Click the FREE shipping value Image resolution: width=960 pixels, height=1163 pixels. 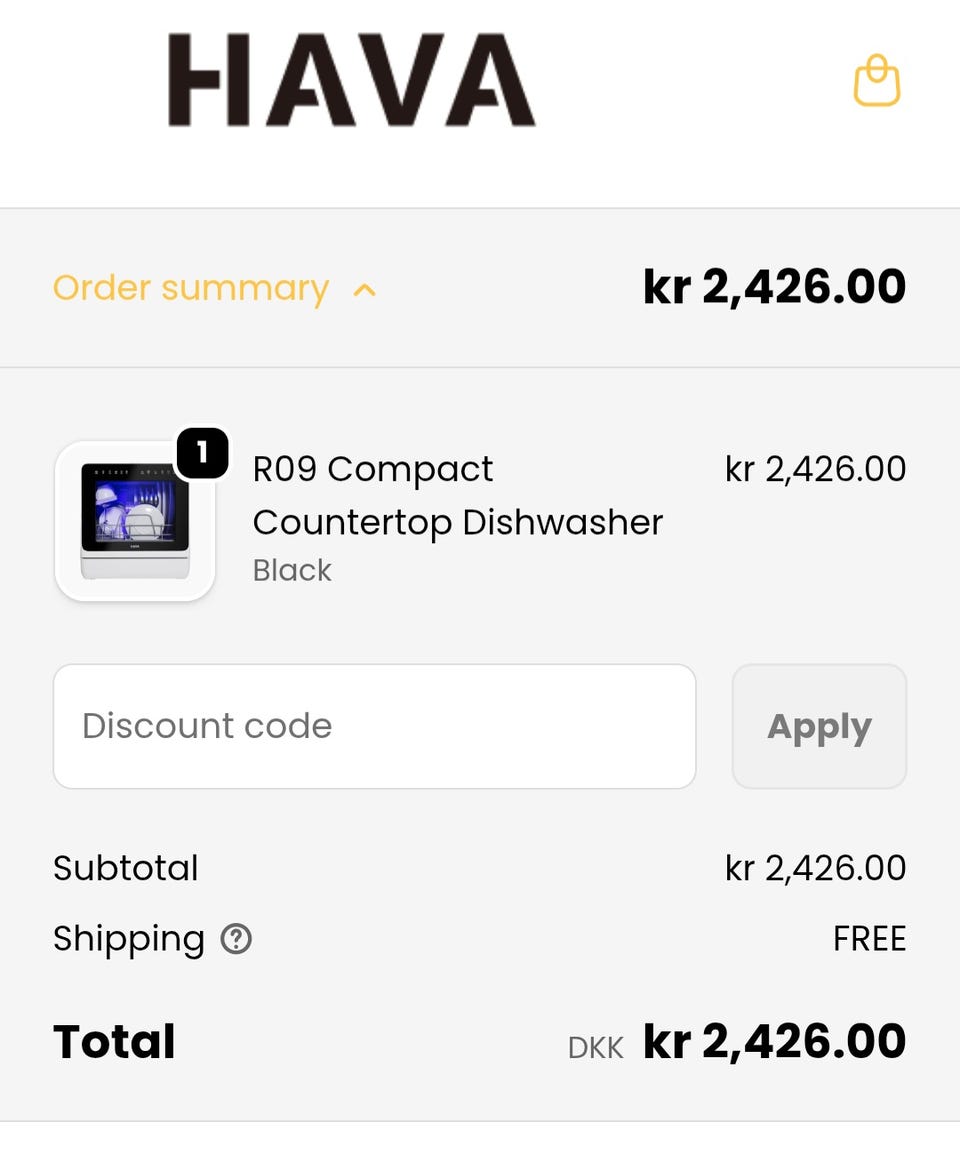point(869,939)
